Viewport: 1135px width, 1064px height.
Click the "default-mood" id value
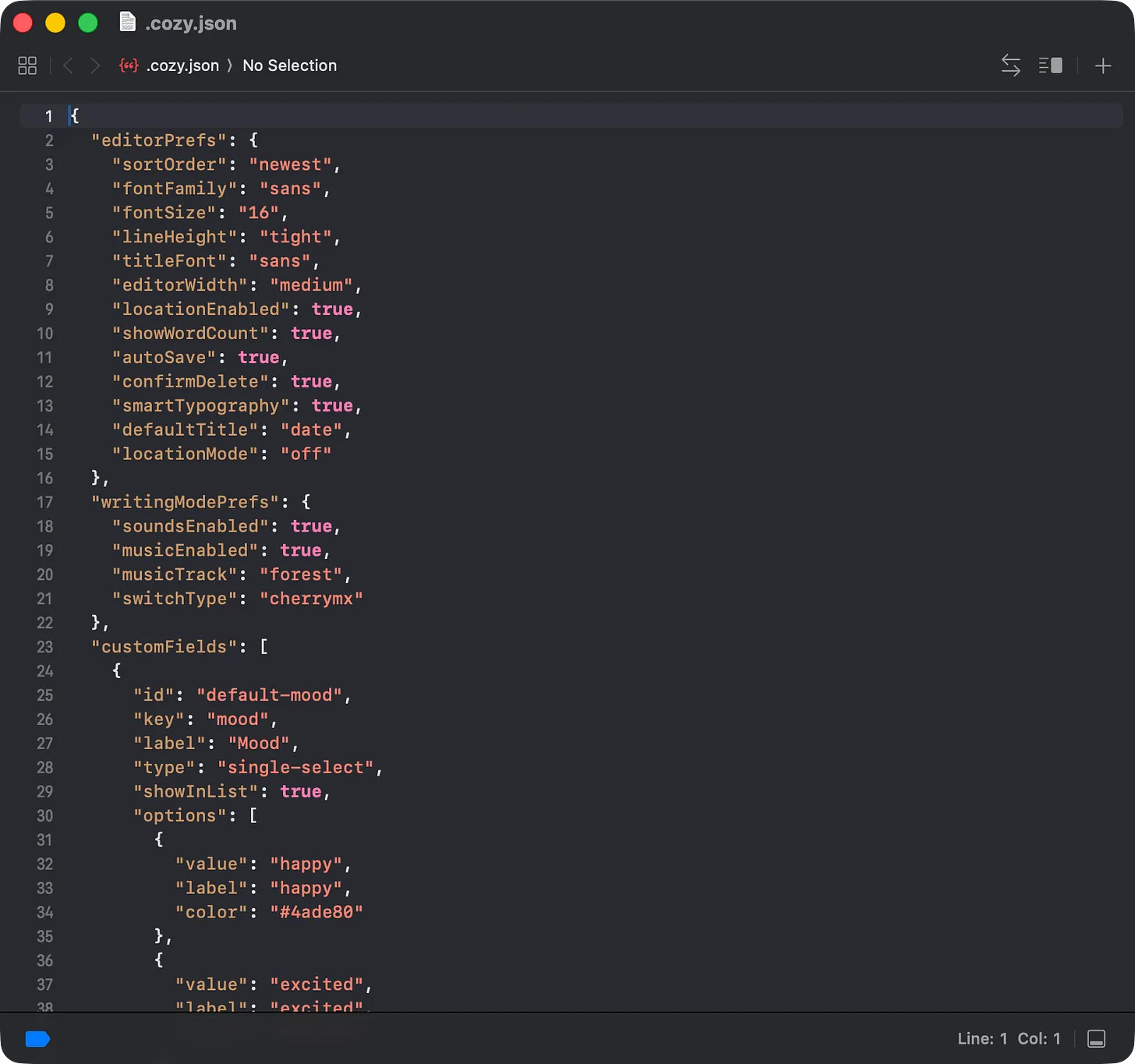point(270,695)
